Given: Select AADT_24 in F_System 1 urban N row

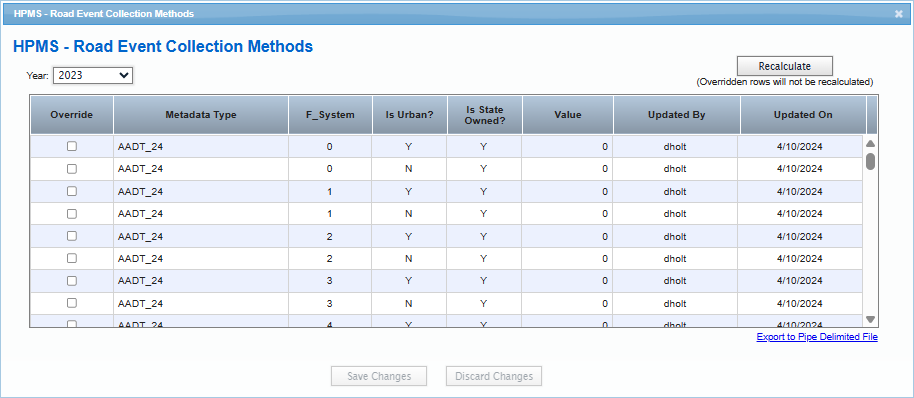Looking at the screenshot, I should (x=140, y=214).
